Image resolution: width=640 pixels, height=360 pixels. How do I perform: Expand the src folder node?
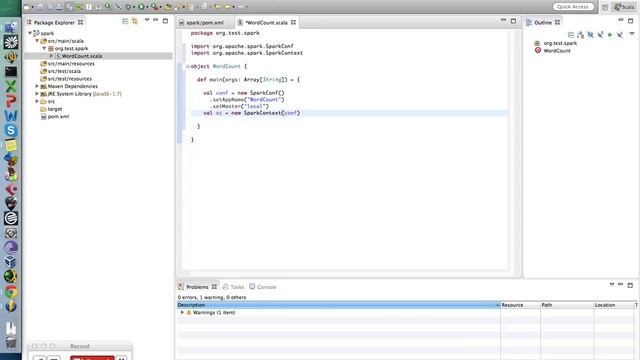point(37,101)
